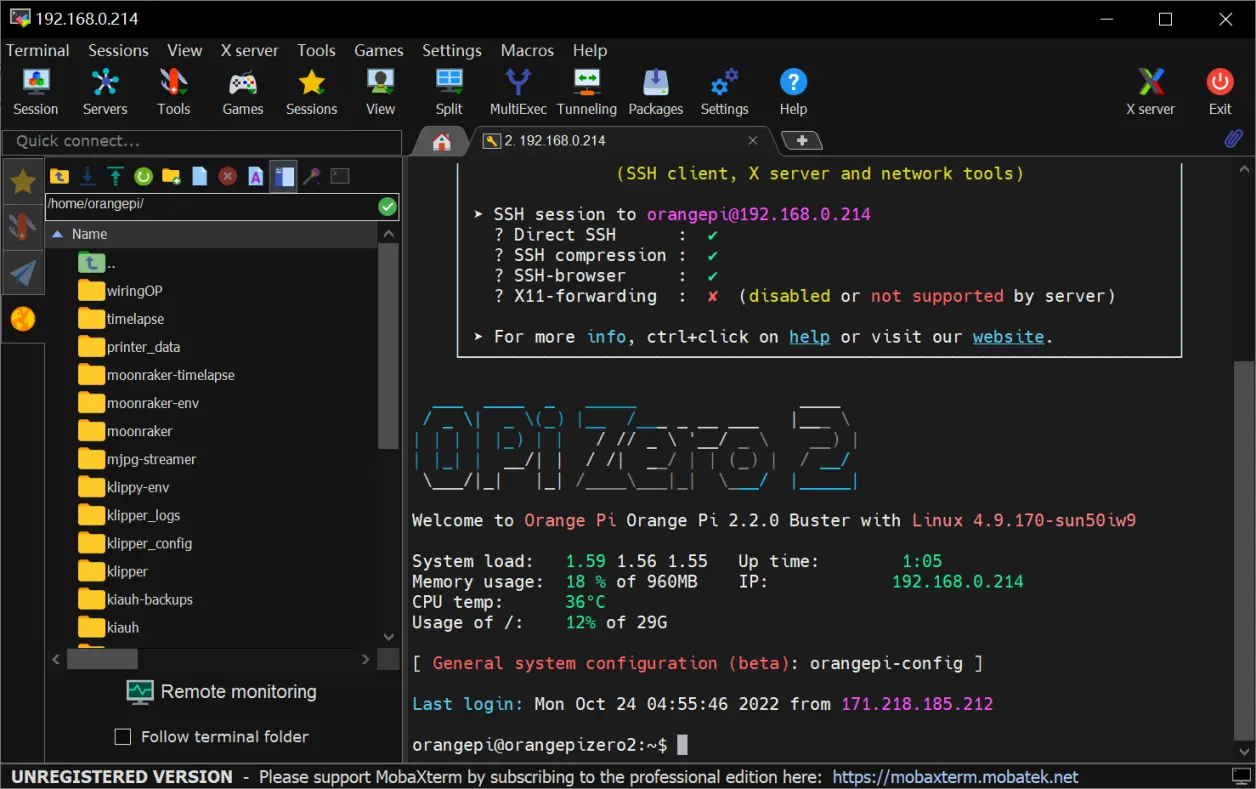This screenshot has width=1256, height=789.
Task: Click the Remote monitoring button
Action: coord(221,692)
